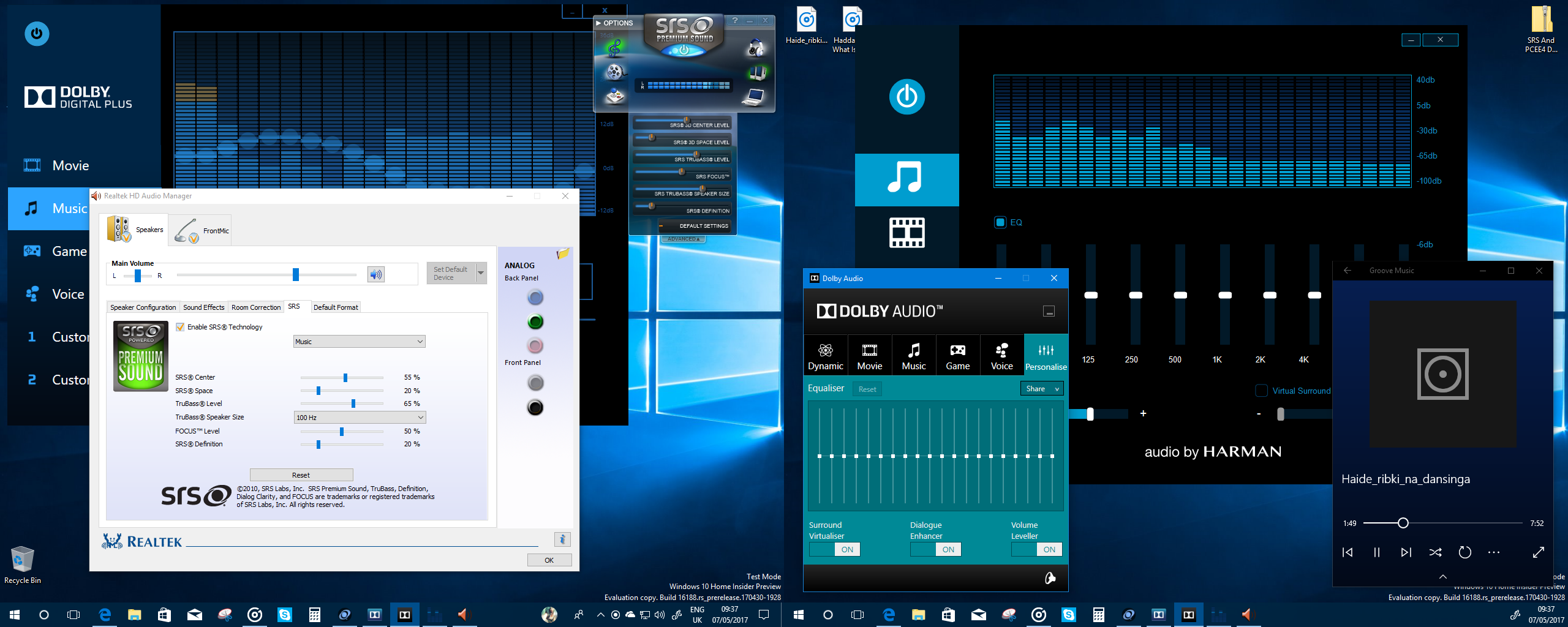Select Game profile in Dolby Audio
1568x627 pixels.
pyautogui.click(x=958, y=356)
